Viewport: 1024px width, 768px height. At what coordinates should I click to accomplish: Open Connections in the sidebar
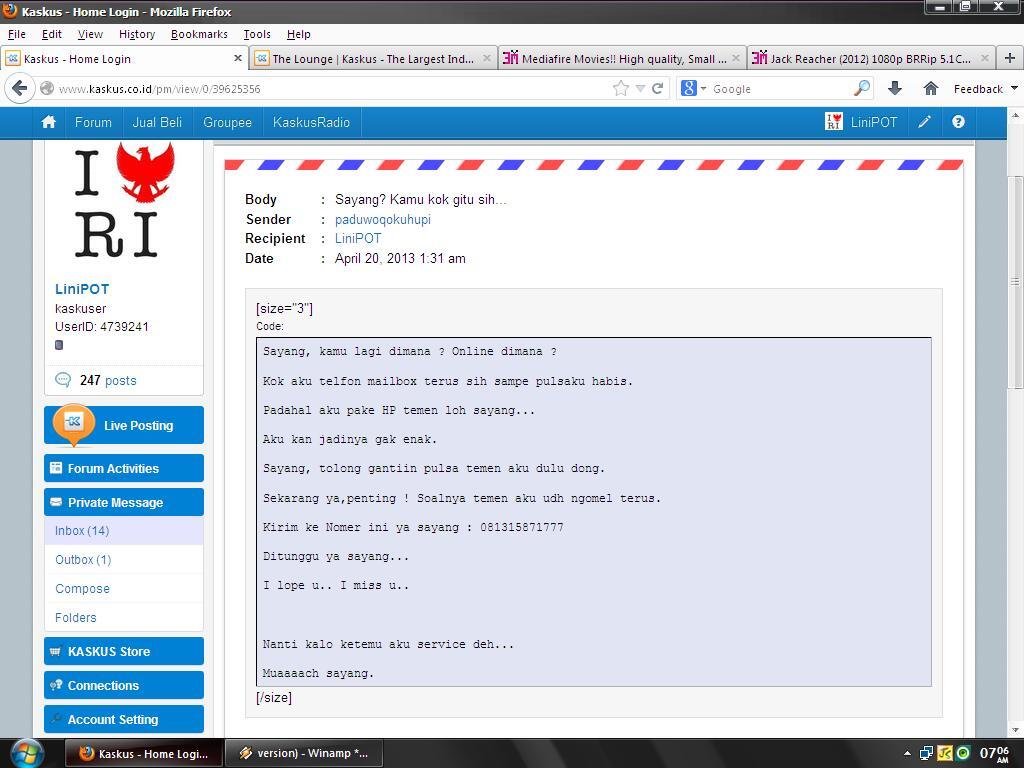(x=124, y=685)
